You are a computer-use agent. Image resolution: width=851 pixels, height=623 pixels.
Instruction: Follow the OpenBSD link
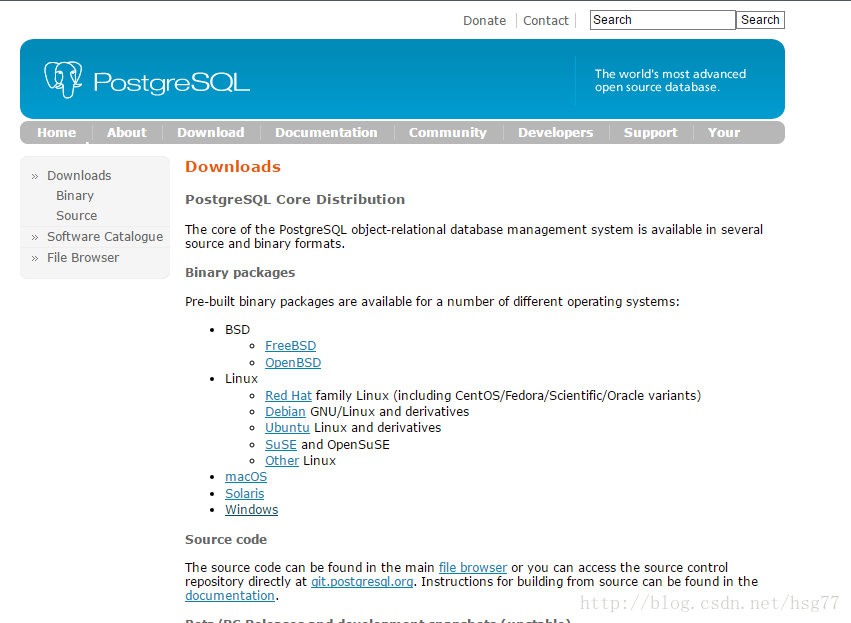coord(293,363)
